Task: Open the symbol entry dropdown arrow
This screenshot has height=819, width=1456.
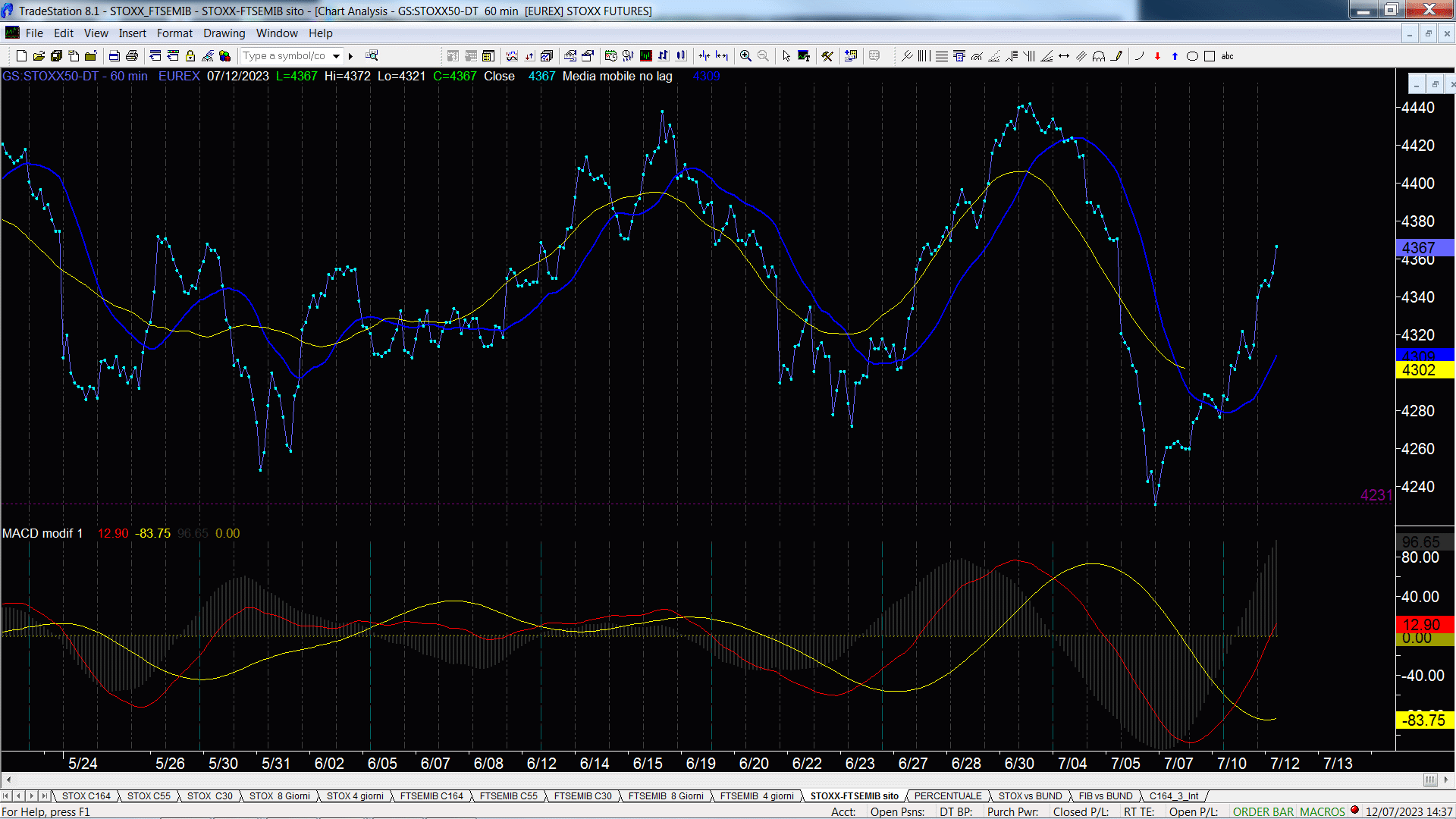Action: click(x=336, y=55)
